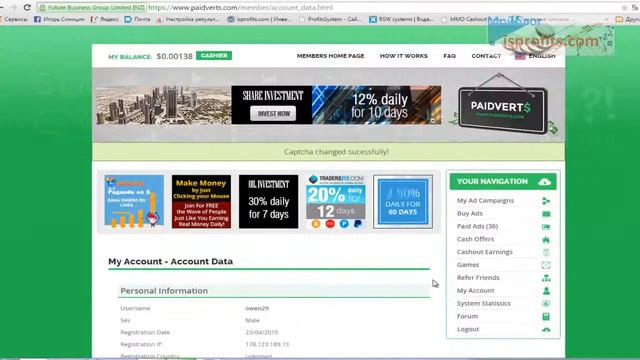The image size is (640, 360).
Task: Open the FAQ menu item
Action: coord(449,56)
